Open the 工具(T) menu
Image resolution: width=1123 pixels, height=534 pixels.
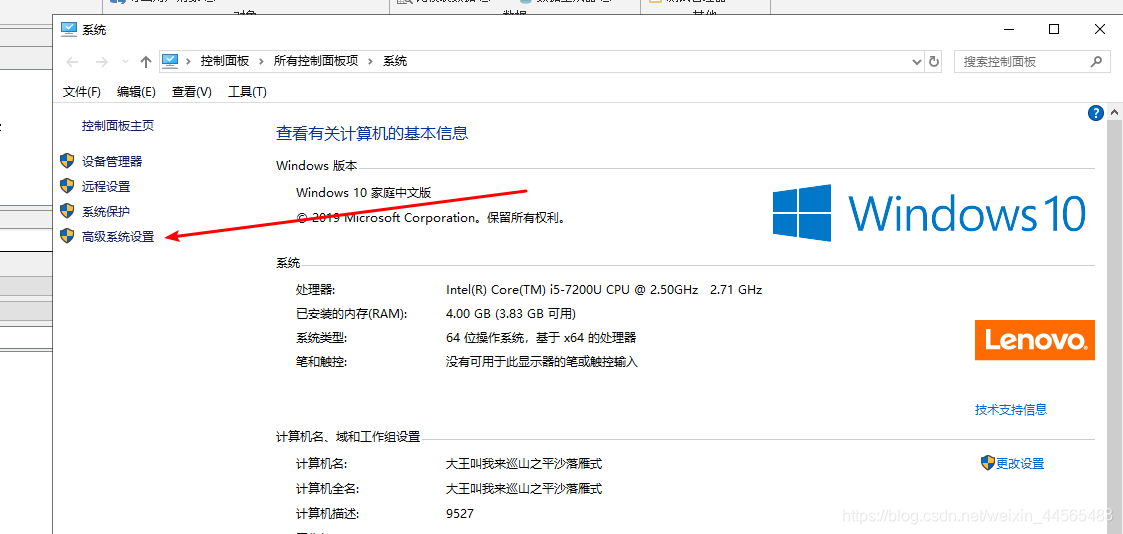[x=247, y=92]
